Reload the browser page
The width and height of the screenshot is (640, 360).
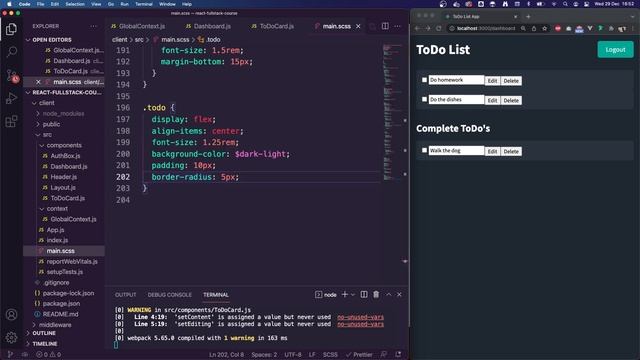(439, 29)
